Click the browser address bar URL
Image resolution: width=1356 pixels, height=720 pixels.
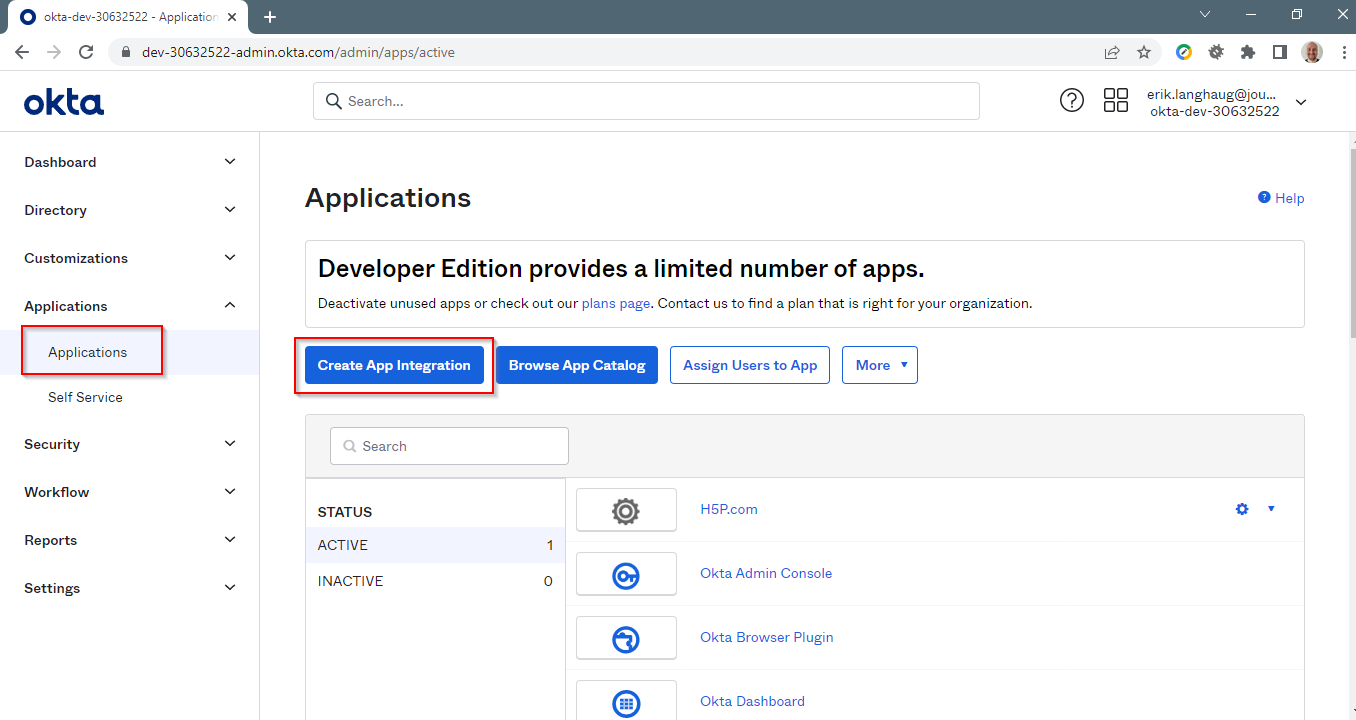[298, 52]
